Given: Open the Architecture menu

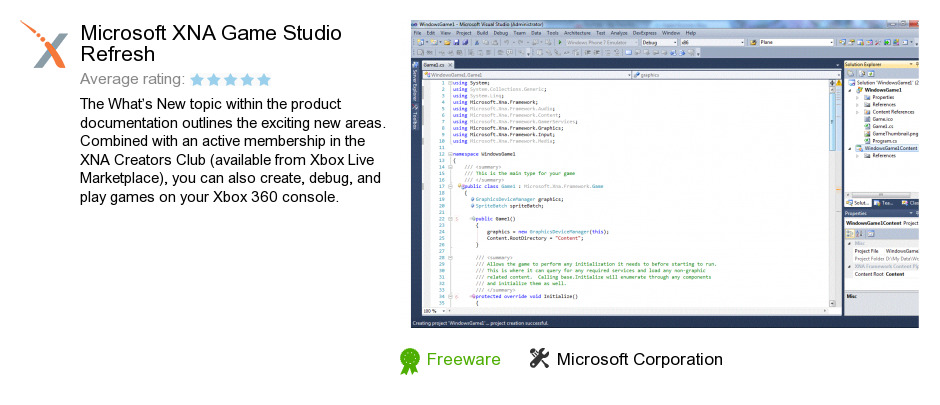Looking at the screenshot, I should (577, 33).
